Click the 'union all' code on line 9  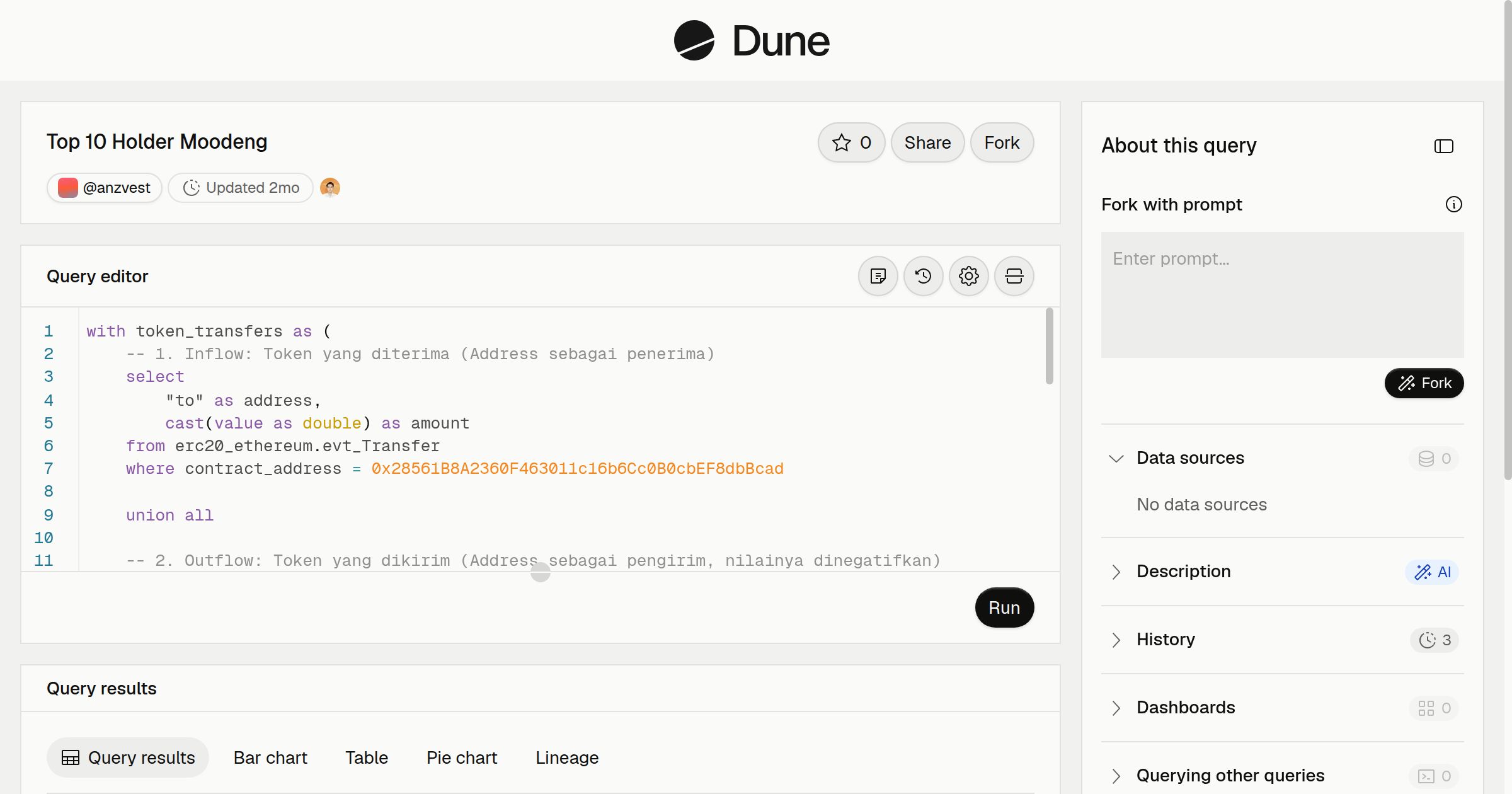tap(169, 515)
